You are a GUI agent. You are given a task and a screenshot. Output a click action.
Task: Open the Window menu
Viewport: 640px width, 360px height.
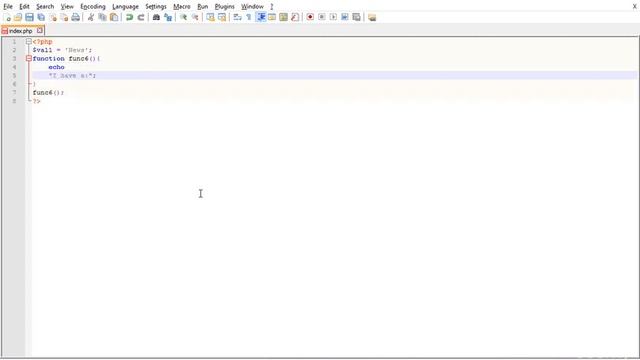(x=252, y=7)
